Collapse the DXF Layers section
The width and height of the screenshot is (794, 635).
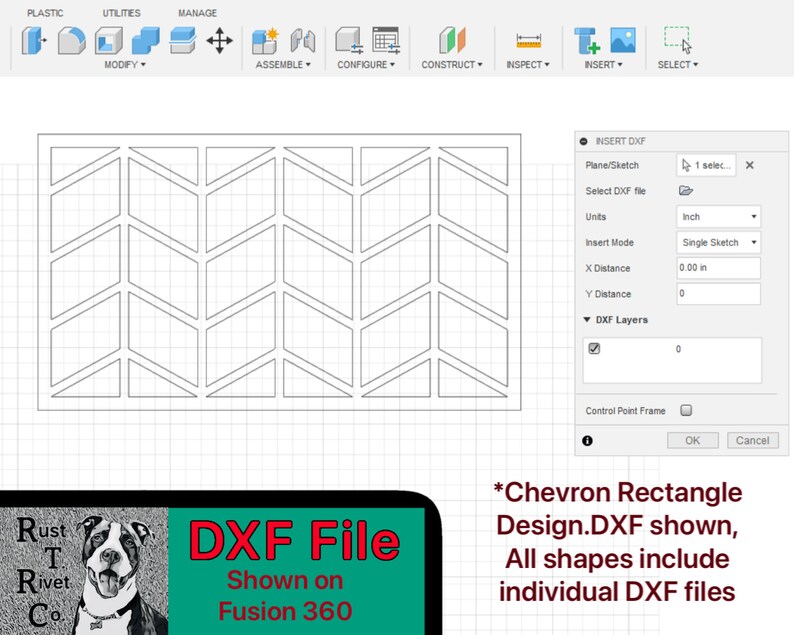click(587, 320)
